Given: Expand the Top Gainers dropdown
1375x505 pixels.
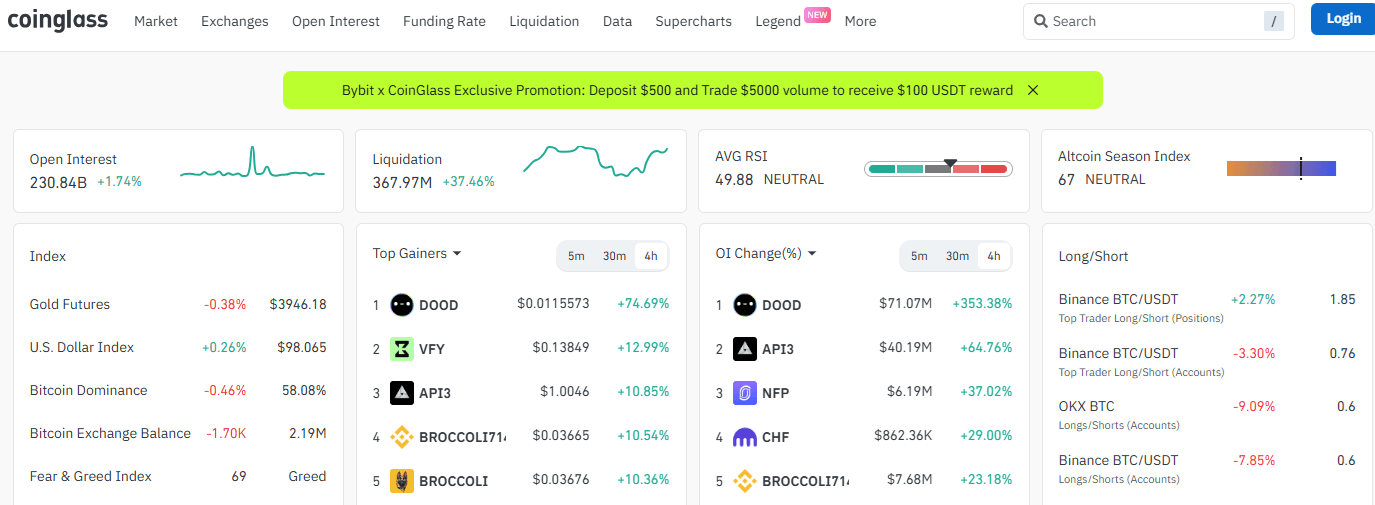Looking at the screenshot, I should [417, 254].
